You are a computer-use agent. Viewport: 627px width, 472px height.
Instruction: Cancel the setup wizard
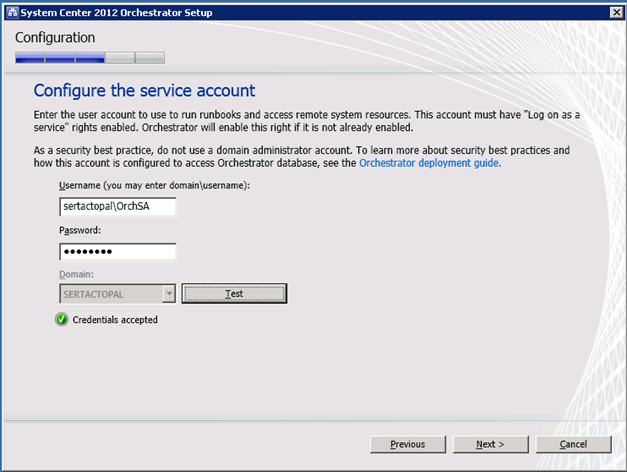point(573,444)
